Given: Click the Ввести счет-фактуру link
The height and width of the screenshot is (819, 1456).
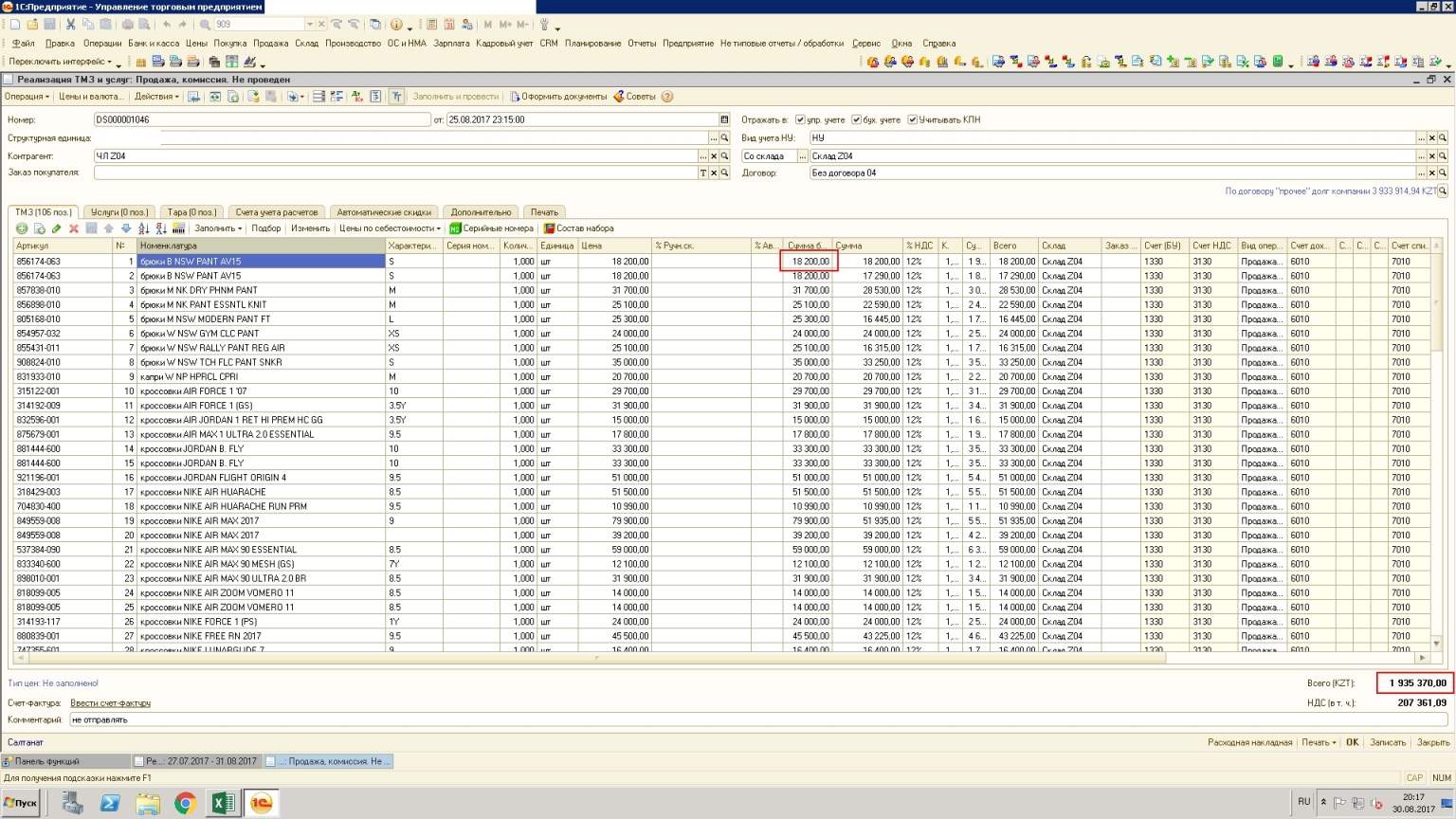Looking at the screenshot, I should [x=110, y=703].
